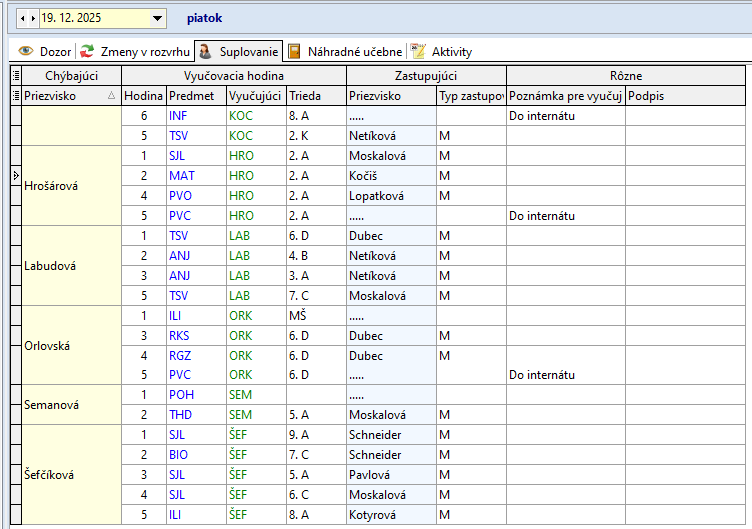Click the Predmet column header
The height and width of the screenshot is (529, 752).
tap(190, 96)
